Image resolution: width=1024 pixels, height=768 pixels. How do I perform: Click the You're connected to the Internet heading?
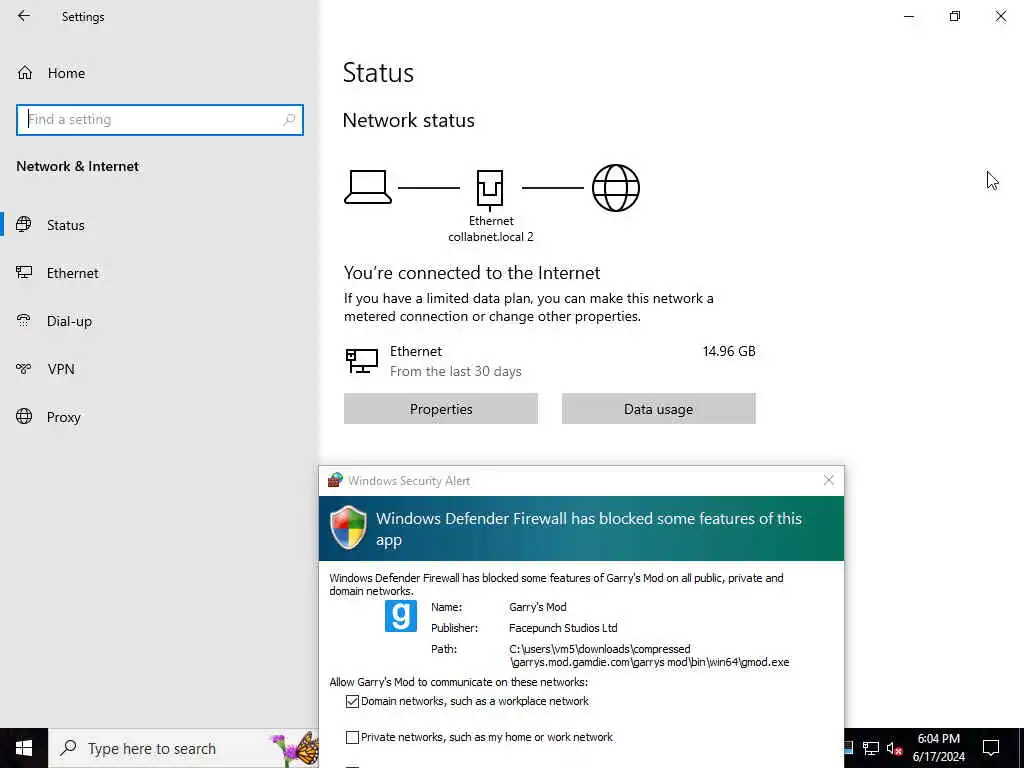472,273
